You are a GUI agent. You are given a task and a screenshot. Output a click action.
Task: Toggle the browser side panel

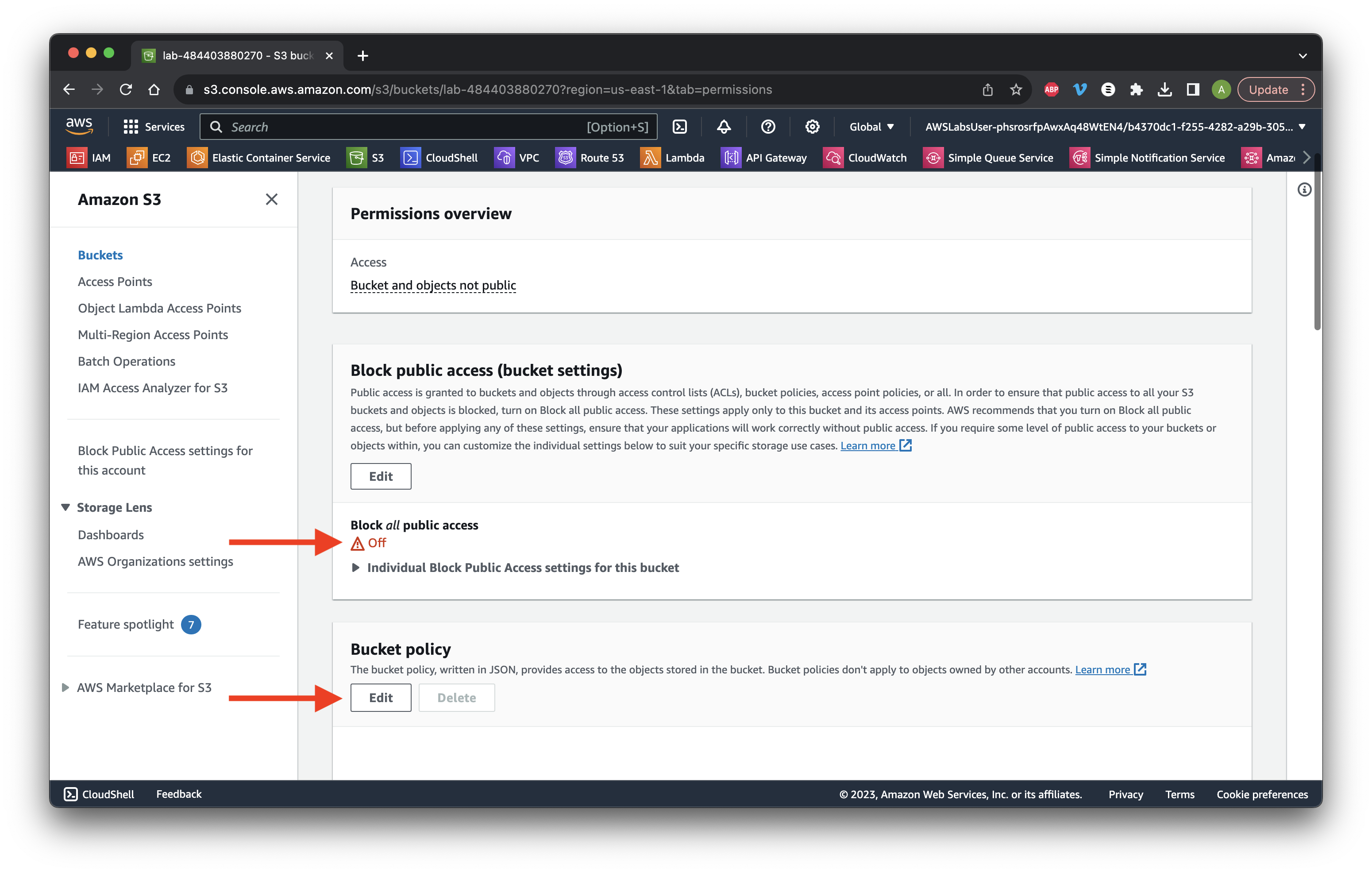1192,89
